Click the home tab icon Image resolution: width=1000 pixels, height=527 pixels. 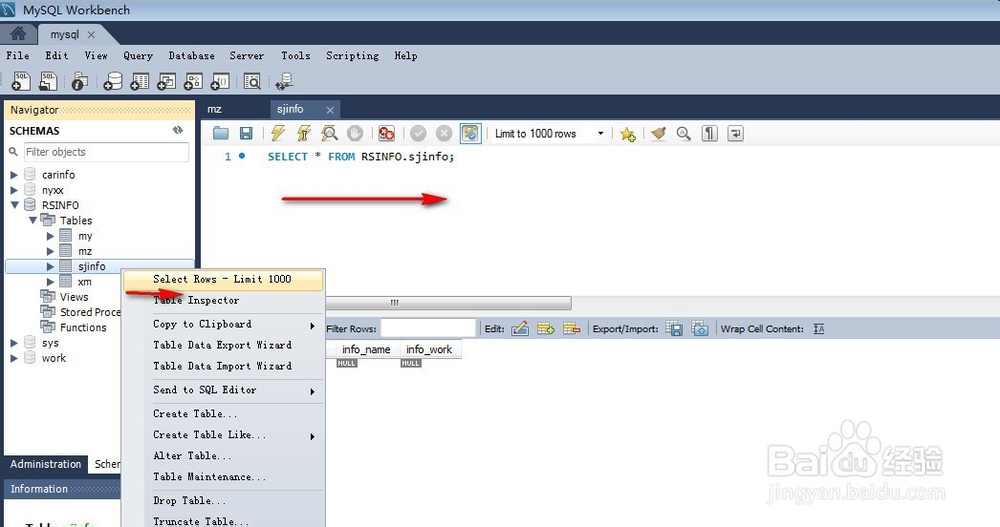18,34
